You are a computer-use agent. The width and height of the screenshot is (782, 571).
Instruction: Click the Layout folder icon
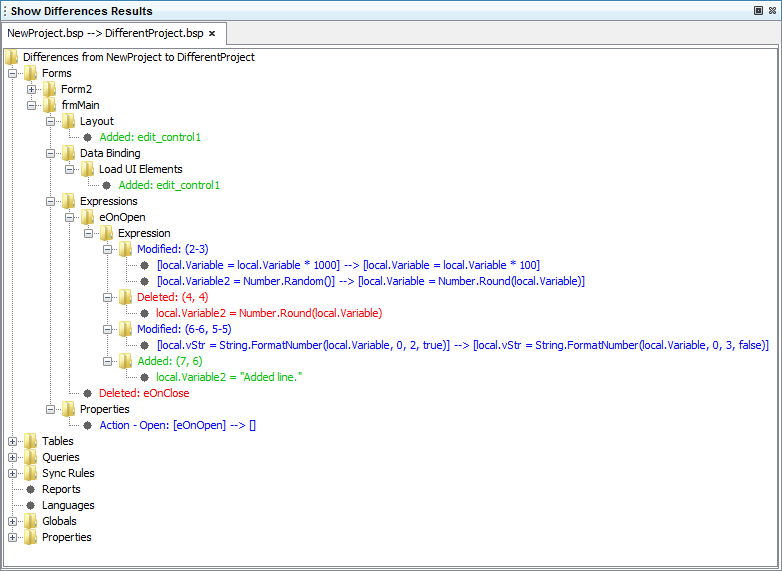coord(68,121)
